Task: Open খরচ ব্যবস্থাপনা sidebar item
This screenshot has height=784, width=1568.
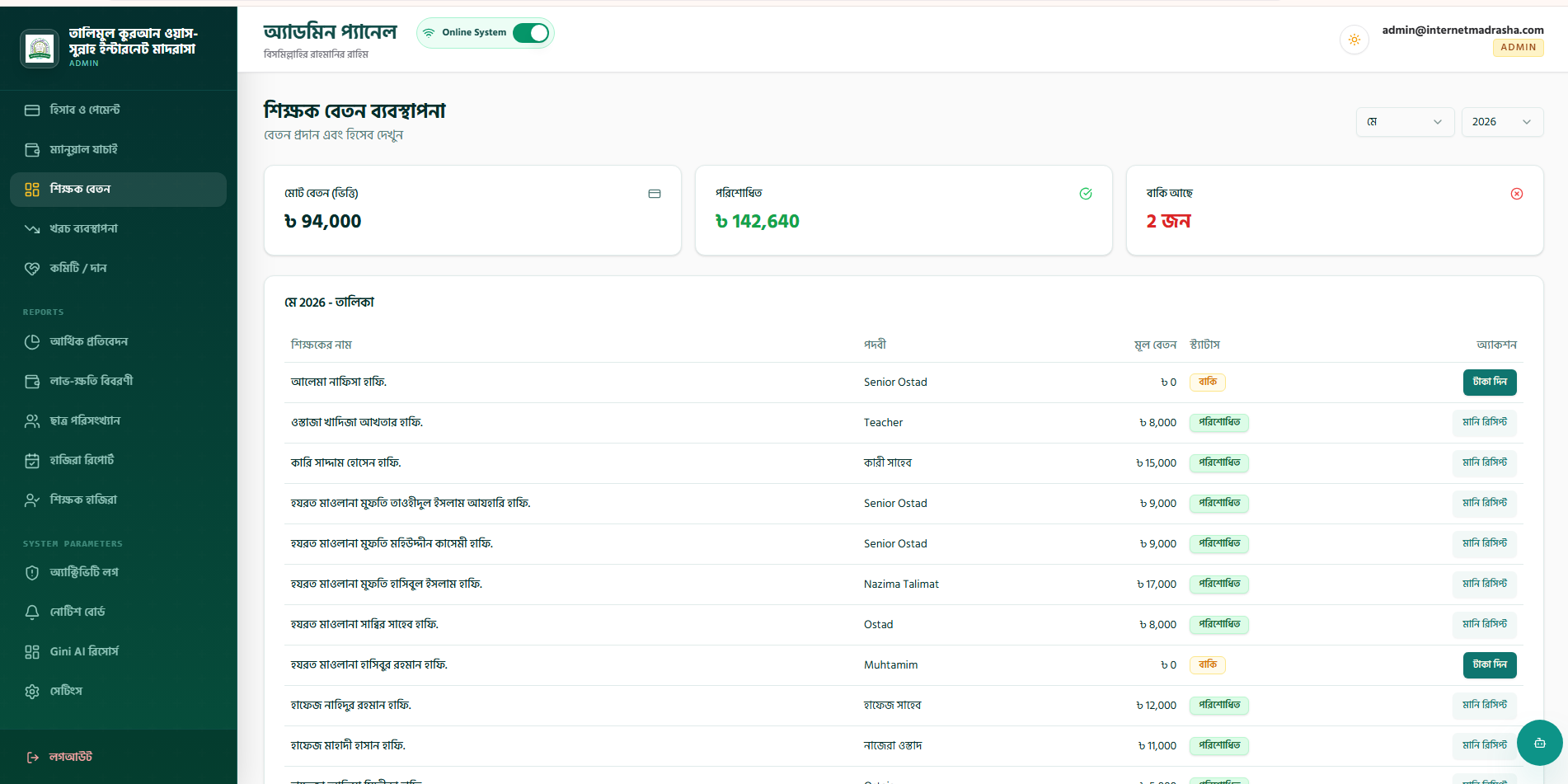Action: (x=118, y=228)
